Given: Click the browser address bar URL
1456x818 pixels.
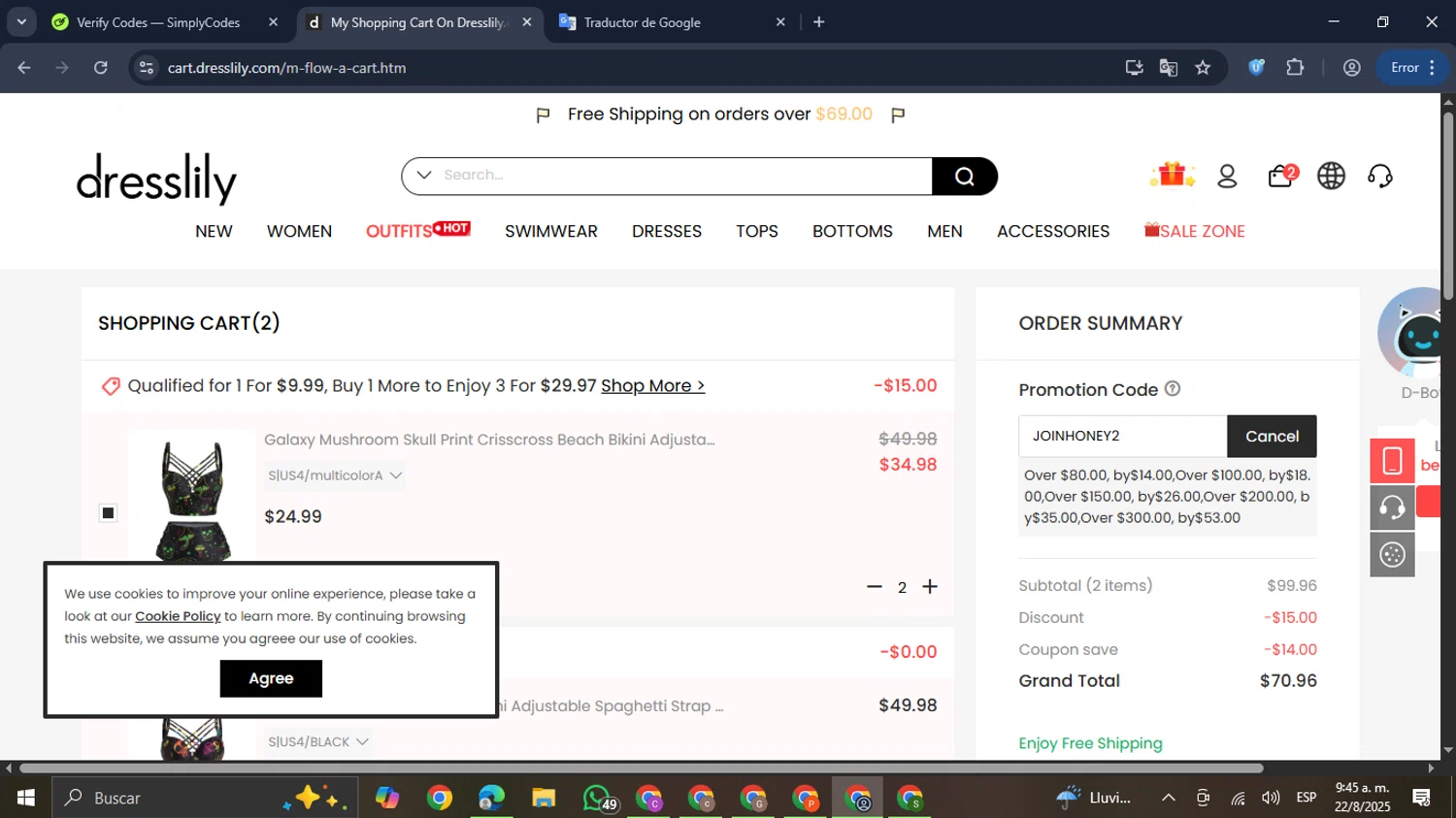Looking at the screenshot, I should (287, 68).
